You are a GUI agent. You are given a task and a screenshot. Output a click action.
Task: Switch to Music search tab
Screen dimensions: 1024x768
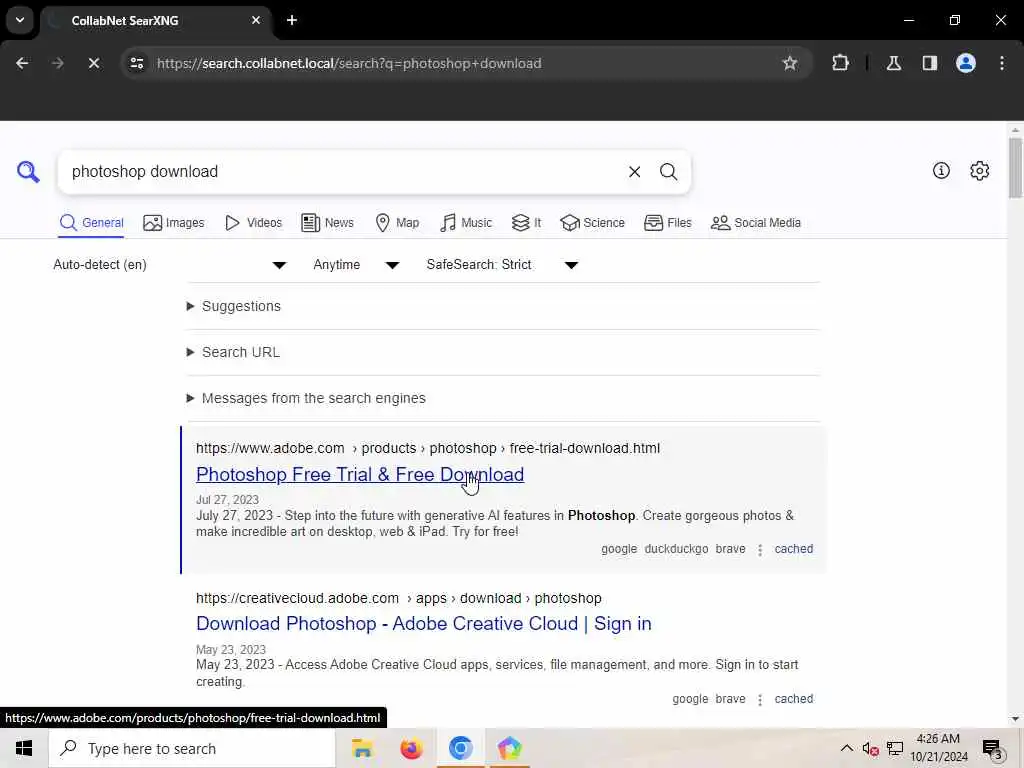(466, 223)
